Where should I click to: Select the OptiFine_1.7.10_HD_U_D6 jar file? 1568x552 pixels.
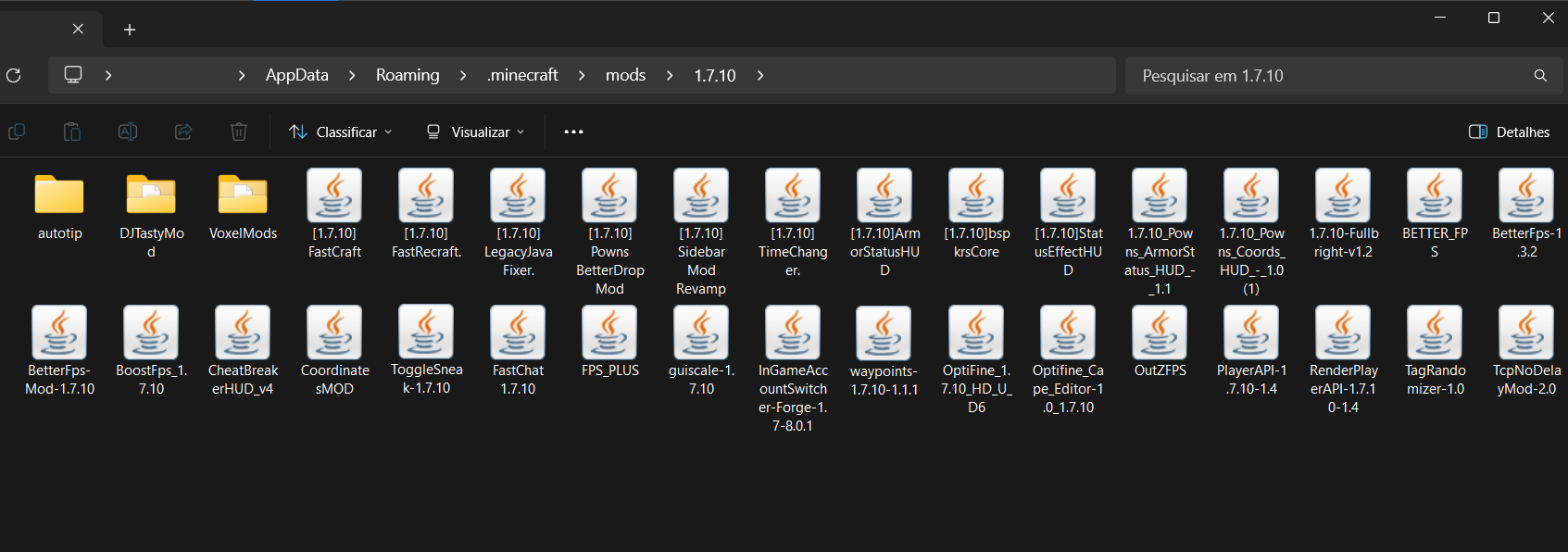pyautogui.click(x=976, y=361)
